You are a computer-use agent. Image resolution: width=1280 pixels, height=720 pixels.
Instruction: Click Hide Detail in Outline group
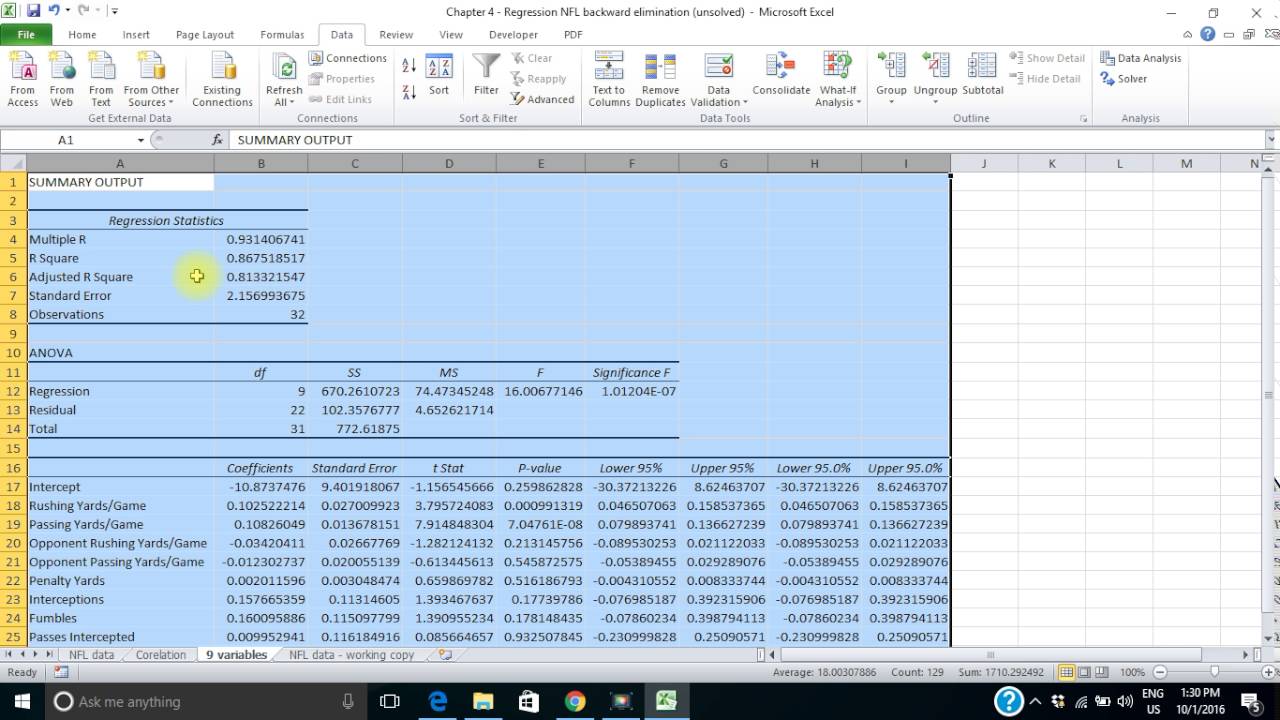point(1045,79)
